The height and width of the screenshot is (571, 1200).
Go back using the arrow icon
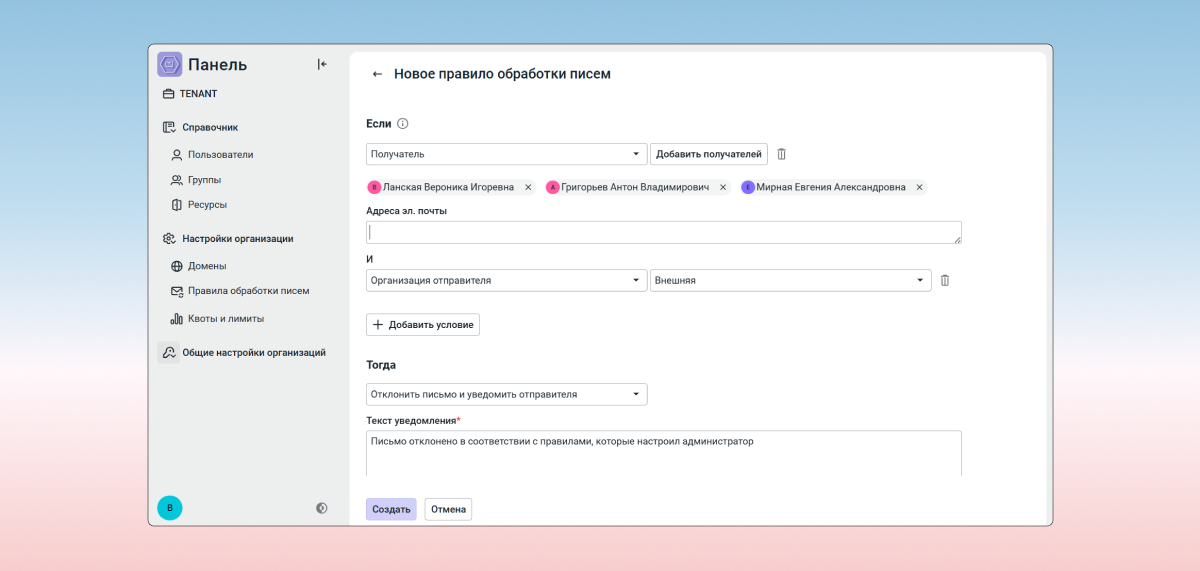(x=377, y=74)
